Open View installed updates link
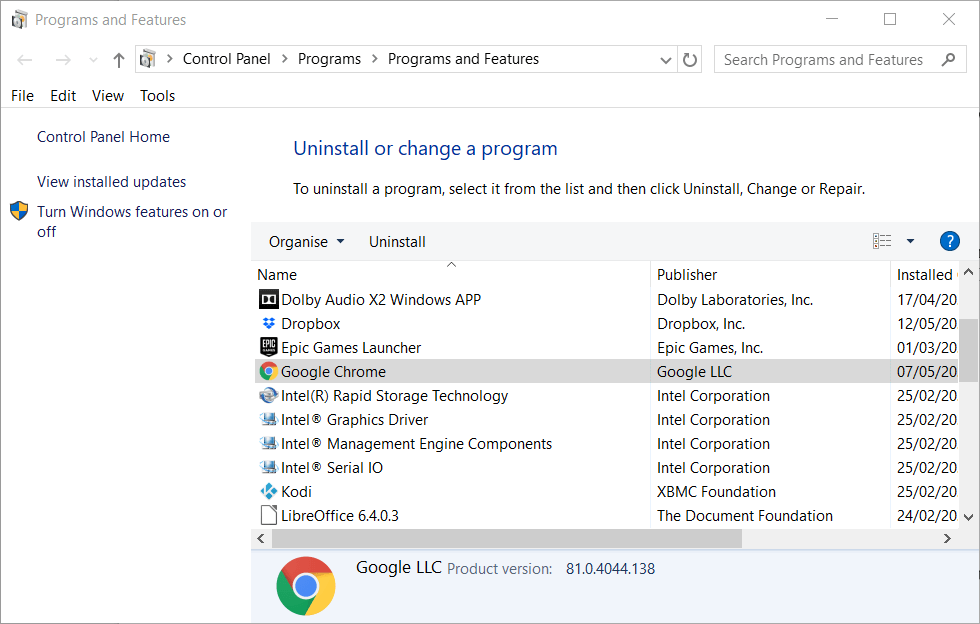 [x=111, y=182]
